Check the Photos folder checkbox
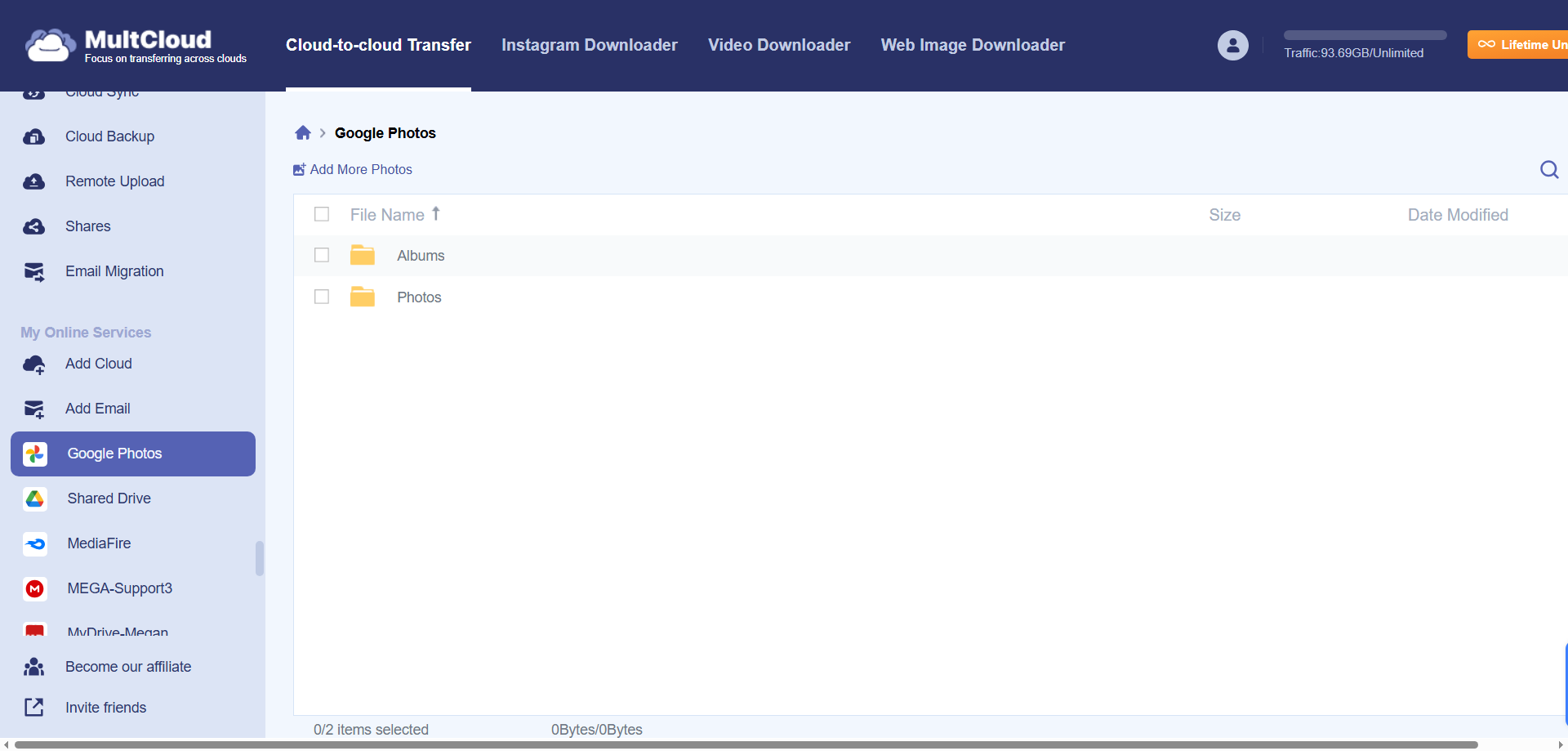 click(322, 297)
